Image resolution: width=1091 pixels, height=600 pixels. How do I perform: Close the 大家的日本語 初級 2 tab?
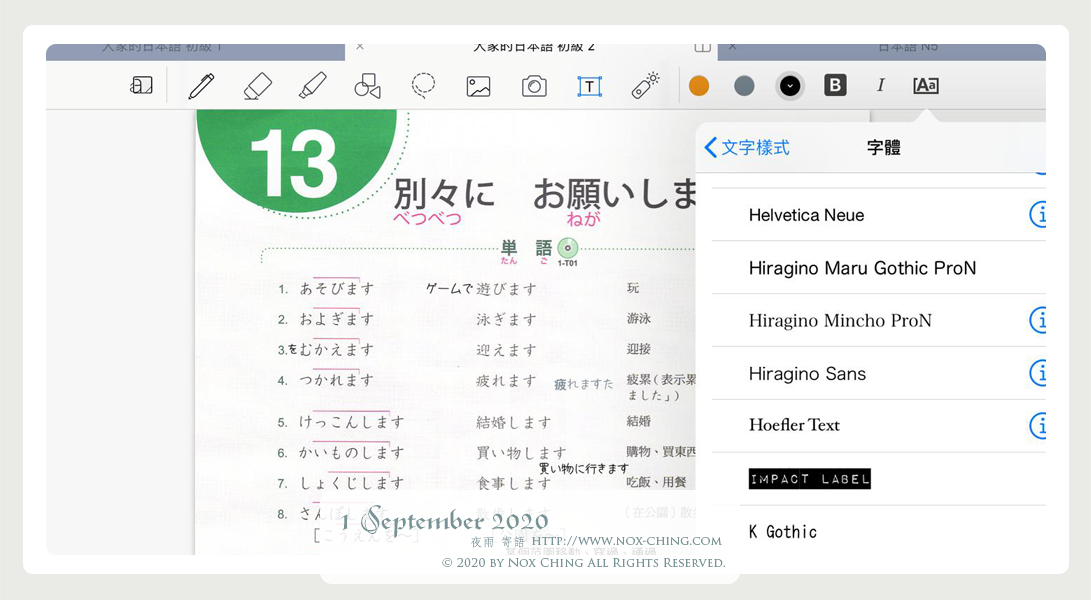[x=360, y=47]
